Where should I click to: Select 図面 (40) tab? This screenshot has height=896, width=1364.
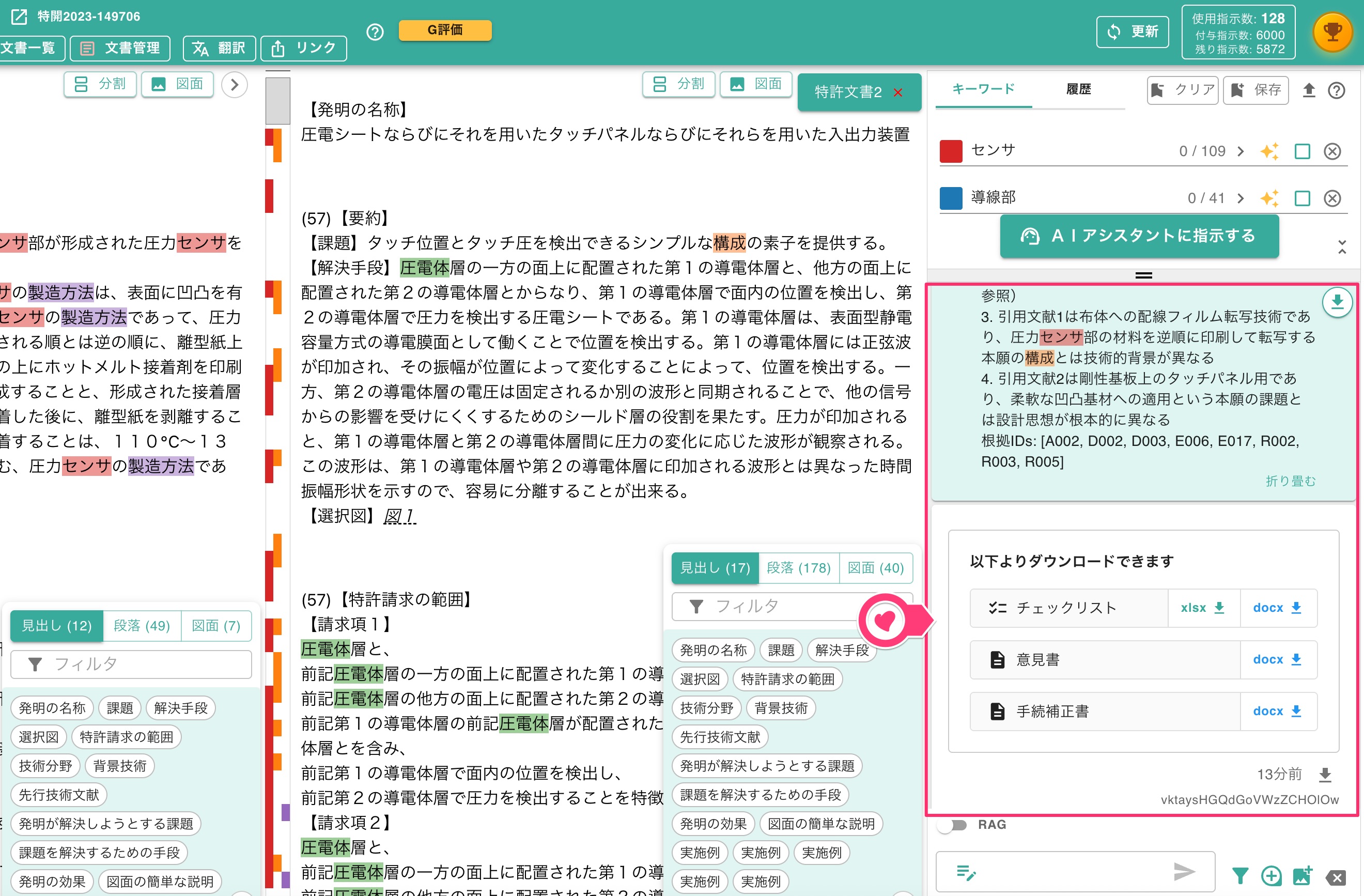pos(875,567)
